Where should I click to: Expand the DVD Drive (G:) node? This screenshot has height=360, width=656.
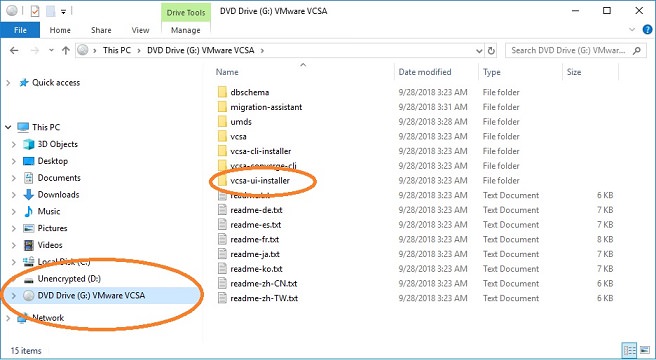click(x=13, y=296)
